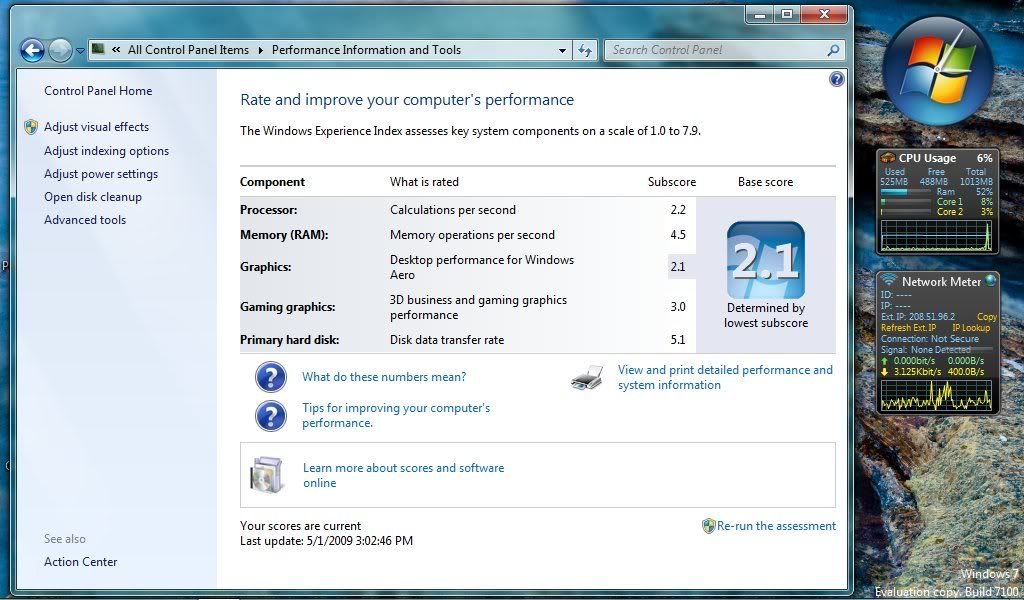
Task: Minimize the Performance Information window
Action: point(760,14)
